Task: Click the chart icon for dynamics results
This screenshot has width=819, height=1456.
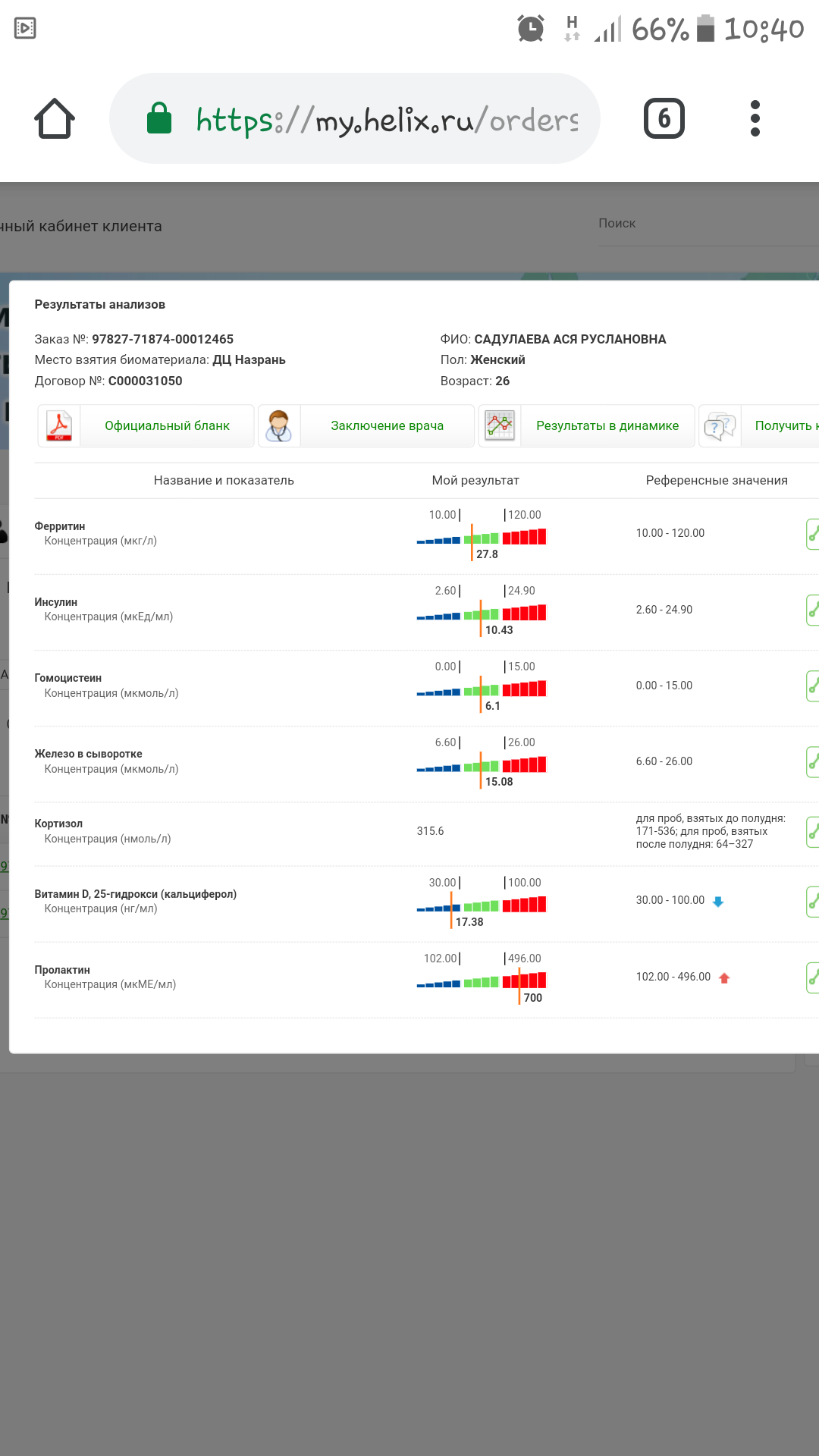Action: click(500, 425)
